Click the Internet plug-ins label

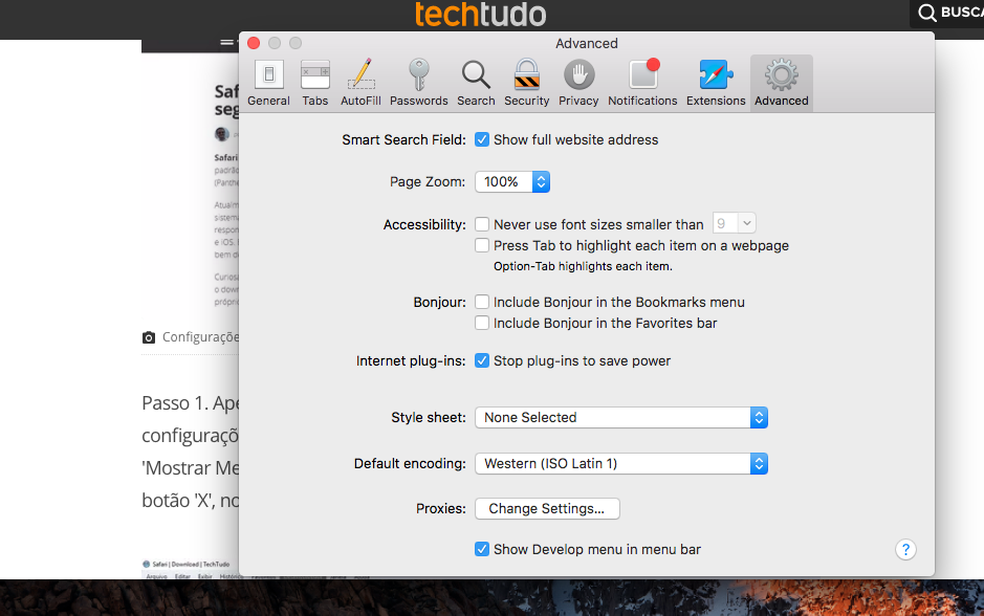pyautogui.click(x=410, y=361)
